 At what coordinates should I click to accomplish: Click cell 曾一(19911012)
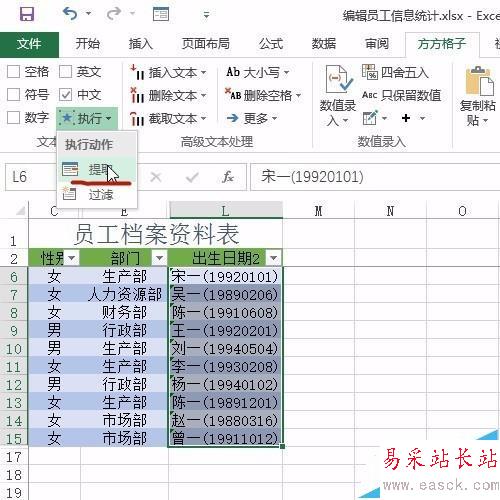[226, 438]
